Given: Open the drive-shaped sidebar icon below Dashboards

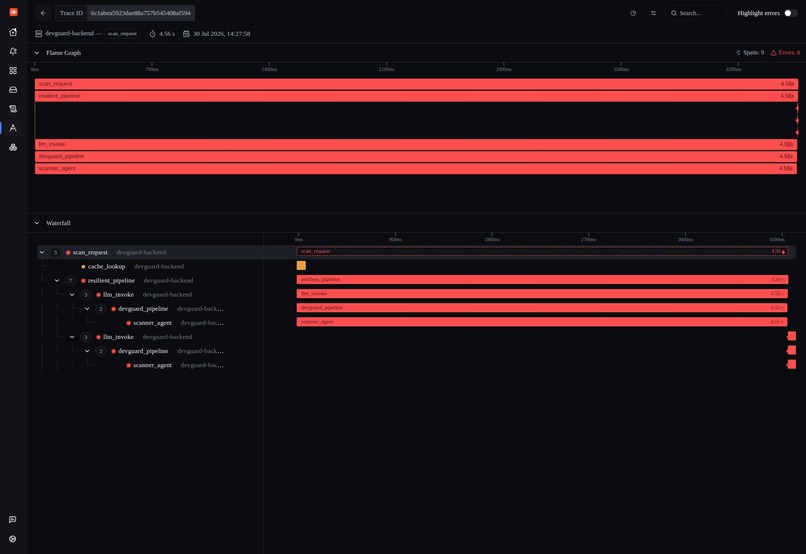Looking at the screenshot, I should coord(13,89).
